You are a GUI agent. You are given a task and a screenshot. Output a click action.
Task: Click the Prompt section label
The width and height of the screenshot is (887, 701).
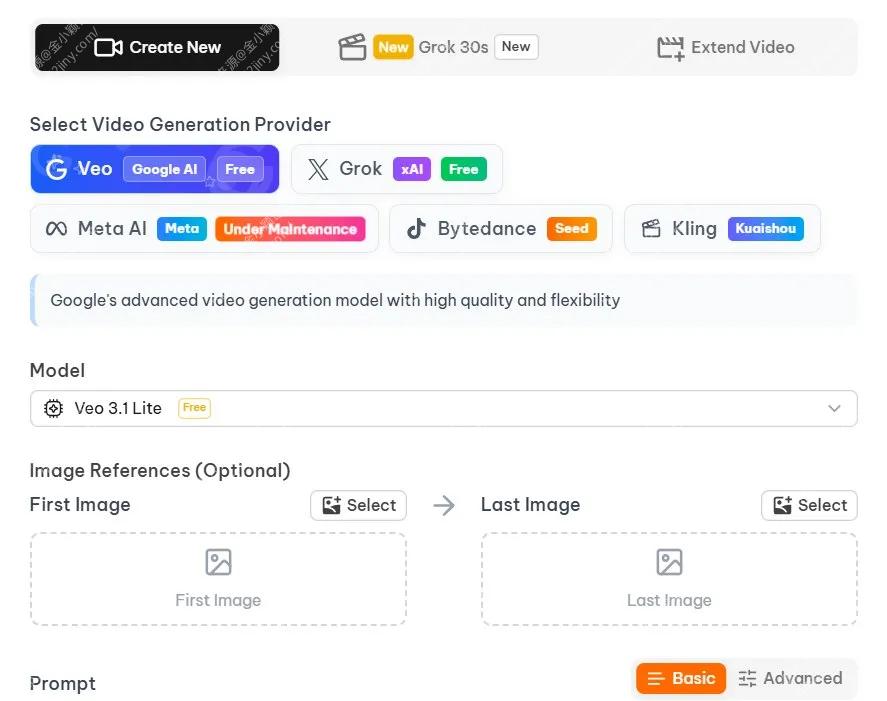coord(63,683)
